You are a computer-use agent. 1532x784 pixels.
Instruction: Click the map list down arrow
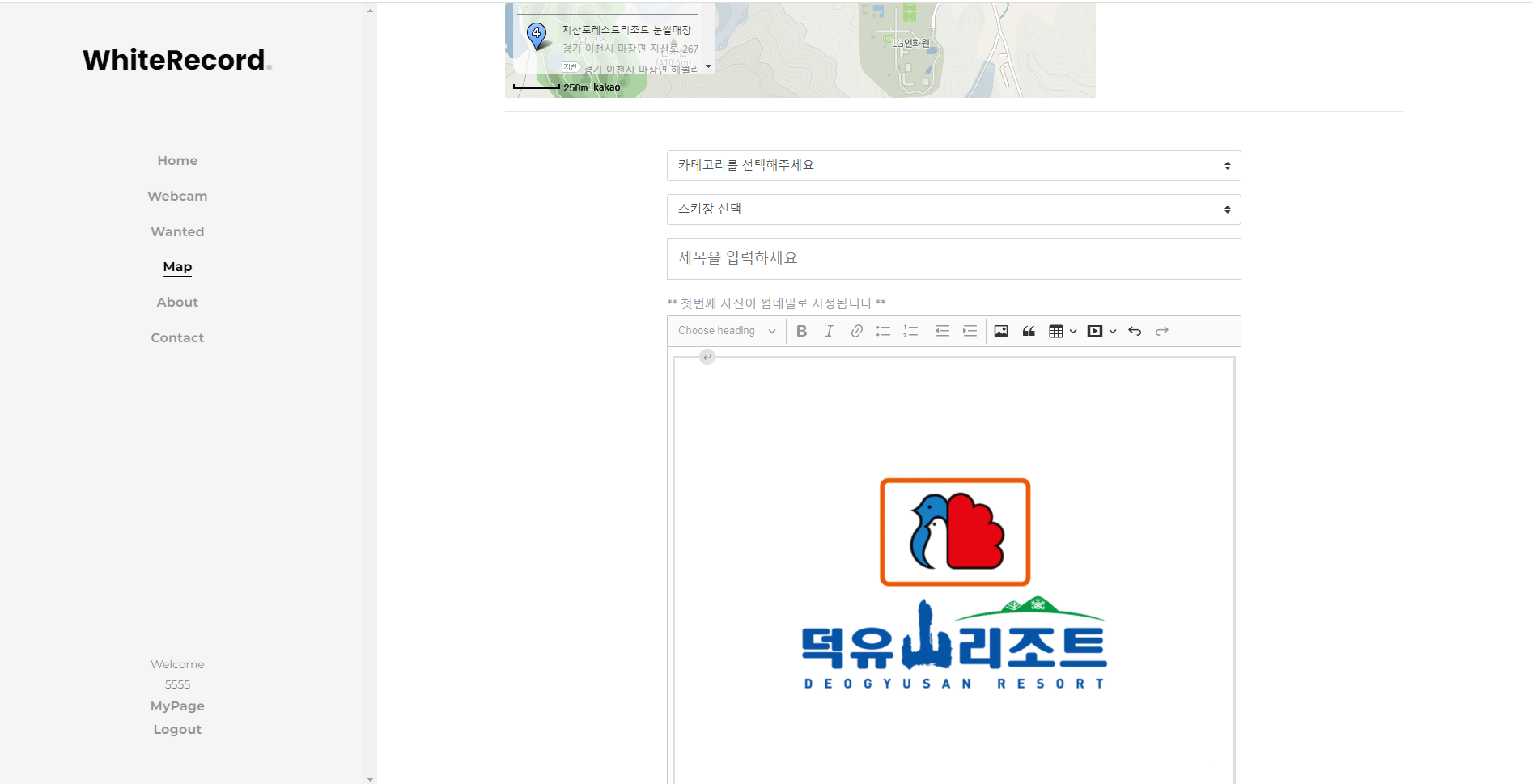click(709, 66)
